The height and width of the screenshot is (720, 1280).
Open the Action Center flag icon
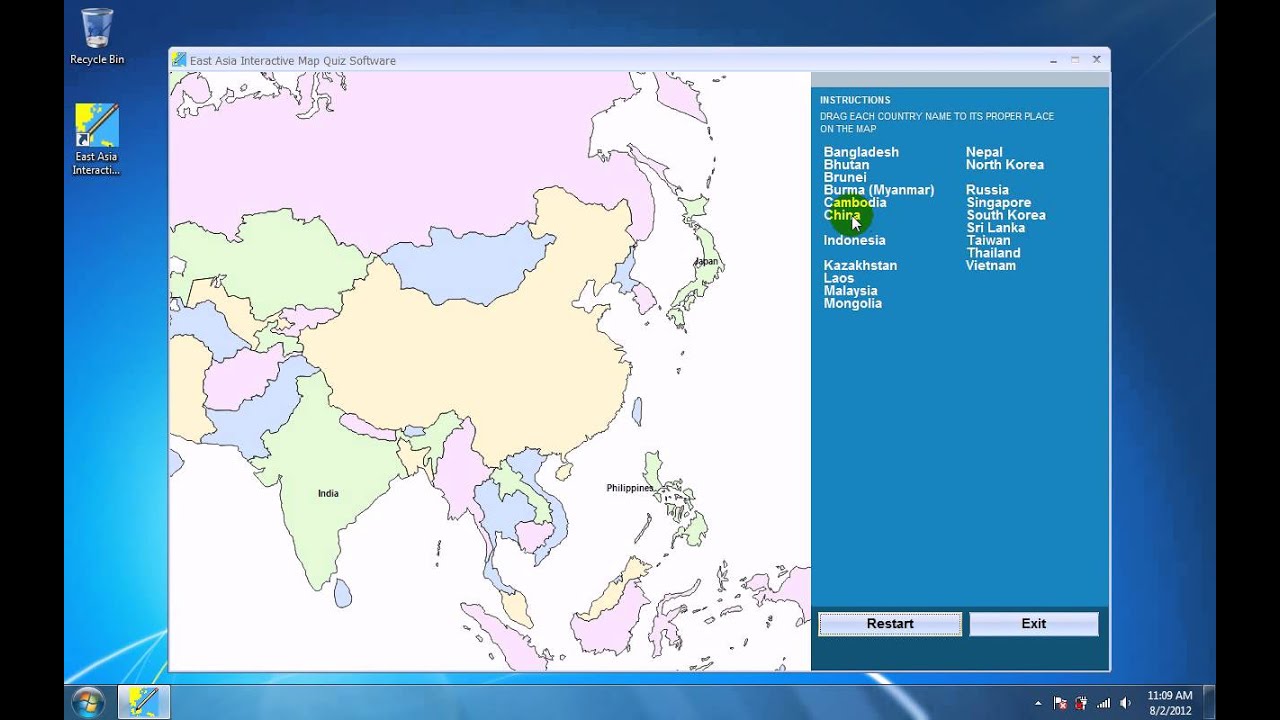(1060, 703)
